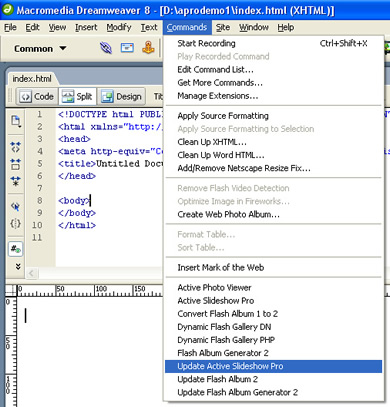Viewport: 390px width, 407px height.
Task: Click the <title> tag on line 5
Action: coord(77,164)
